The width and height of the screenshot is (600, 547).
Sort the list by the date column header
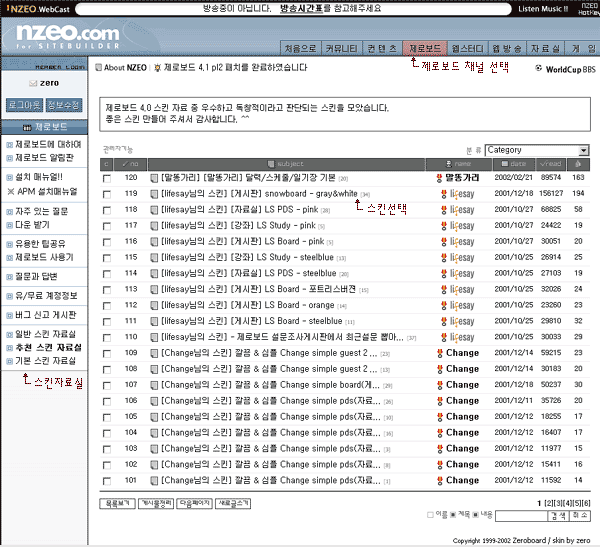(x=514, y=163)
